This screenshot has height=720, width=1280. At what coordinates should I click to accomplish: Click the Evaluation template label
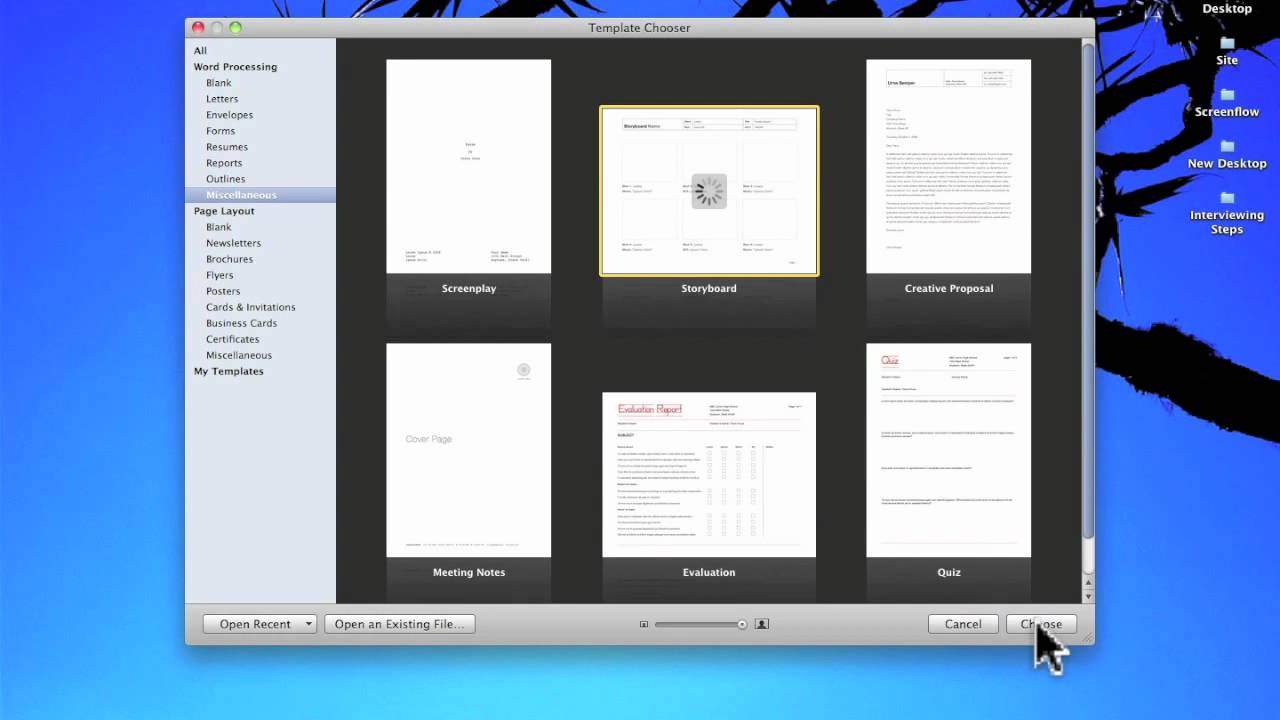[x=709, y=572]
